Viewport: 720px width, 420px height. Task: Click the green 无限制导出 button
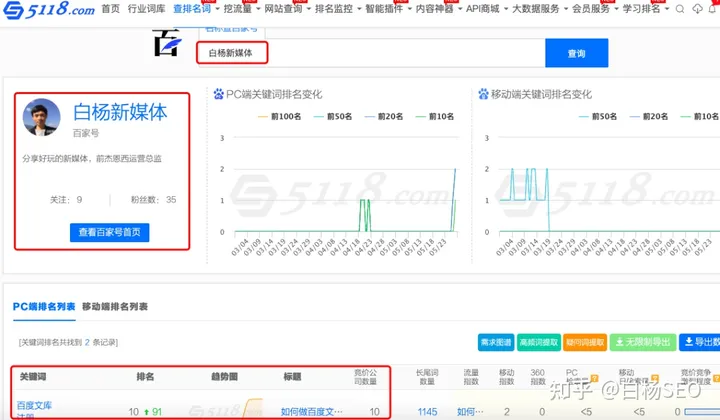tap(643, 342)
